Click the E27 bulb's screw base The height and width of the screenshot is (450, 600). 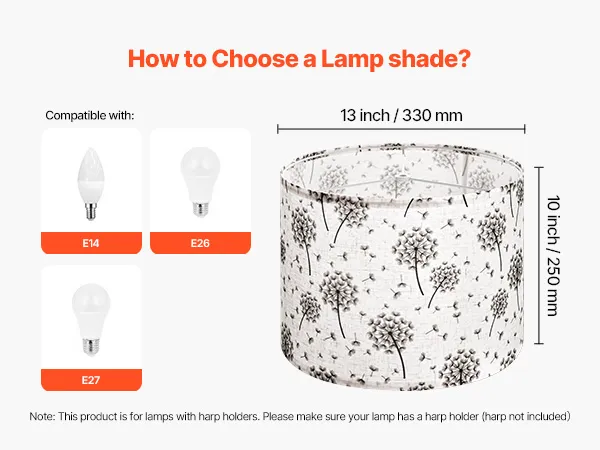[91, 347]
